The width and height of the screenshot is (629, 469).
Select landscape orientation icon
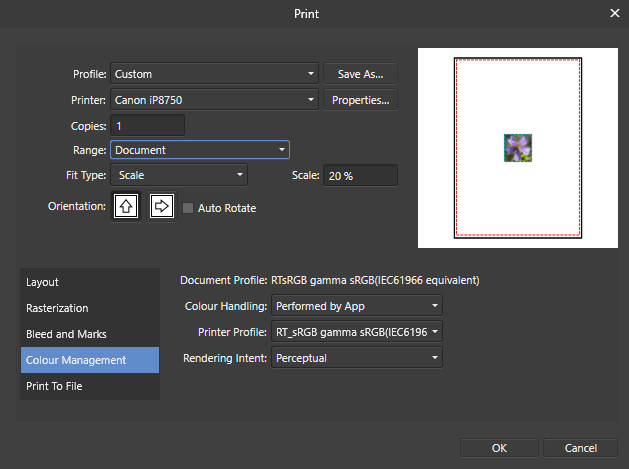point(162,206)
